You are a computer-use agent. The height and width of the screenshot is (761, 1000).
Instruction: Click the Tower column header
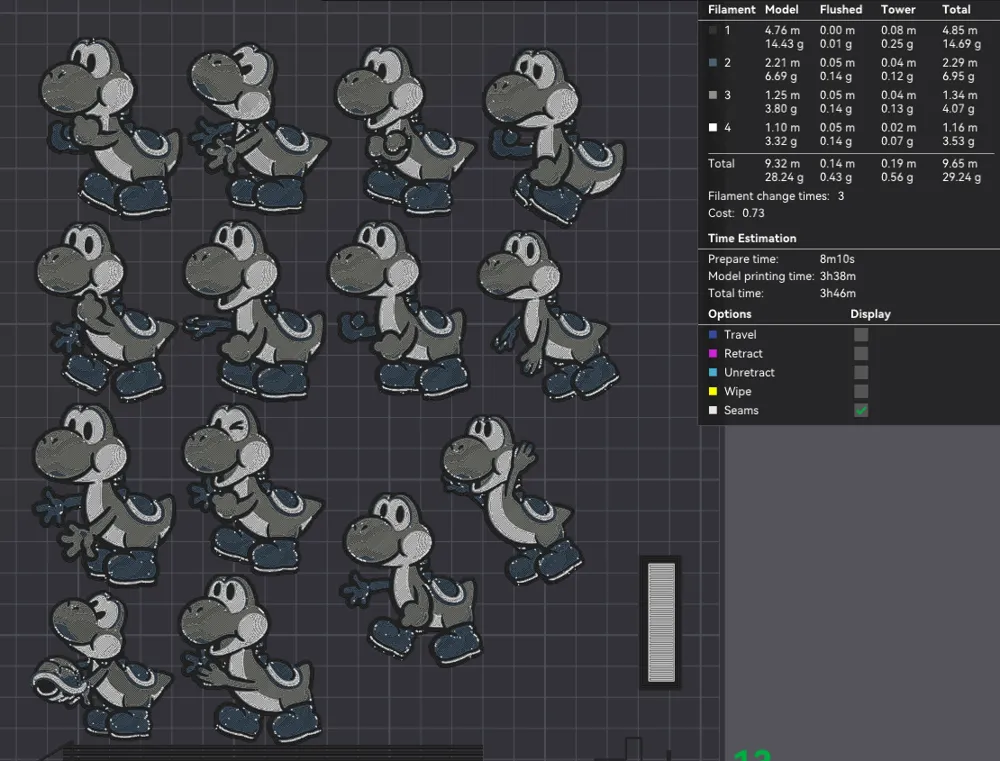(x=898, y=10)
